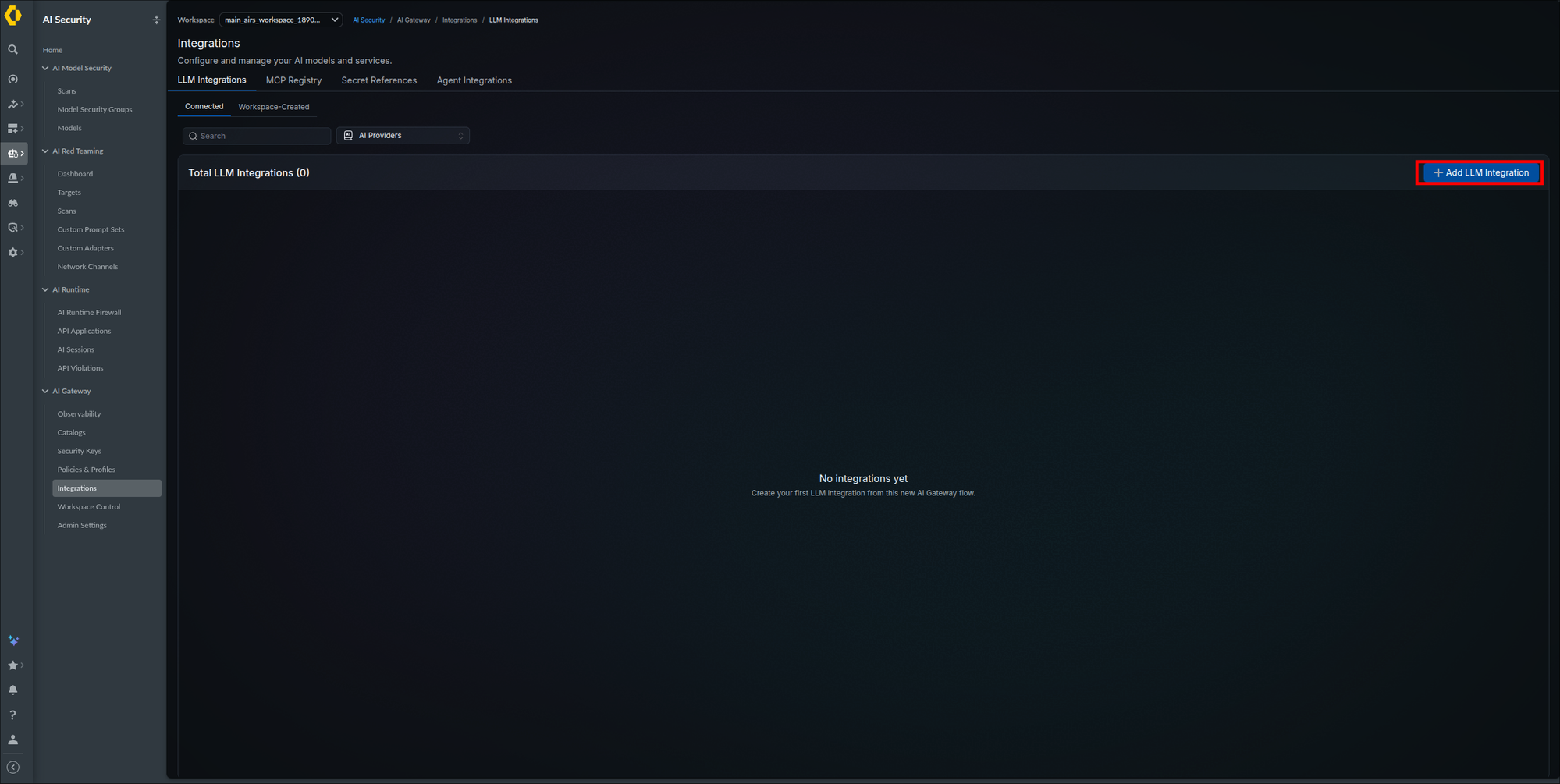The width and height of the screenshot is (1560, 784).
Task: Open Admin Settings in sidebar
Action: [82, 526]
